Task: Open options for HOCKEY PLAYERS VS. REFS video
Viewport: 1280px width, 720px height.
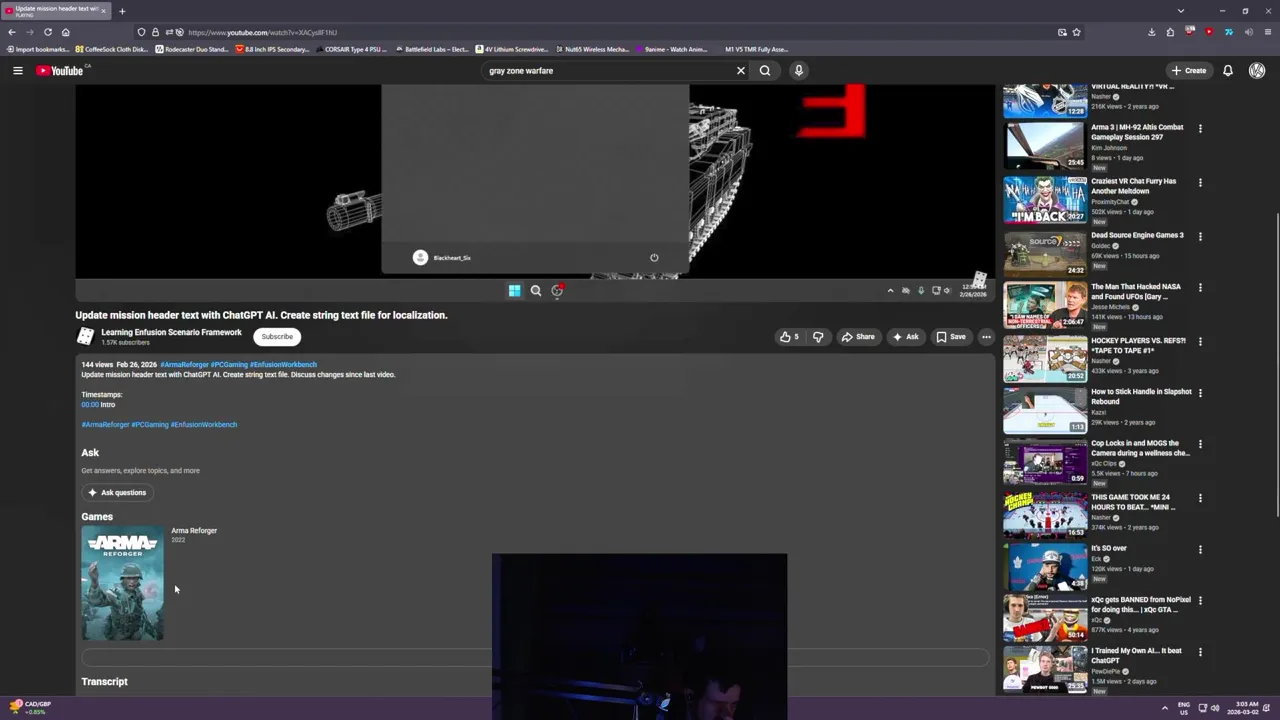Action: click(1200, 341)
